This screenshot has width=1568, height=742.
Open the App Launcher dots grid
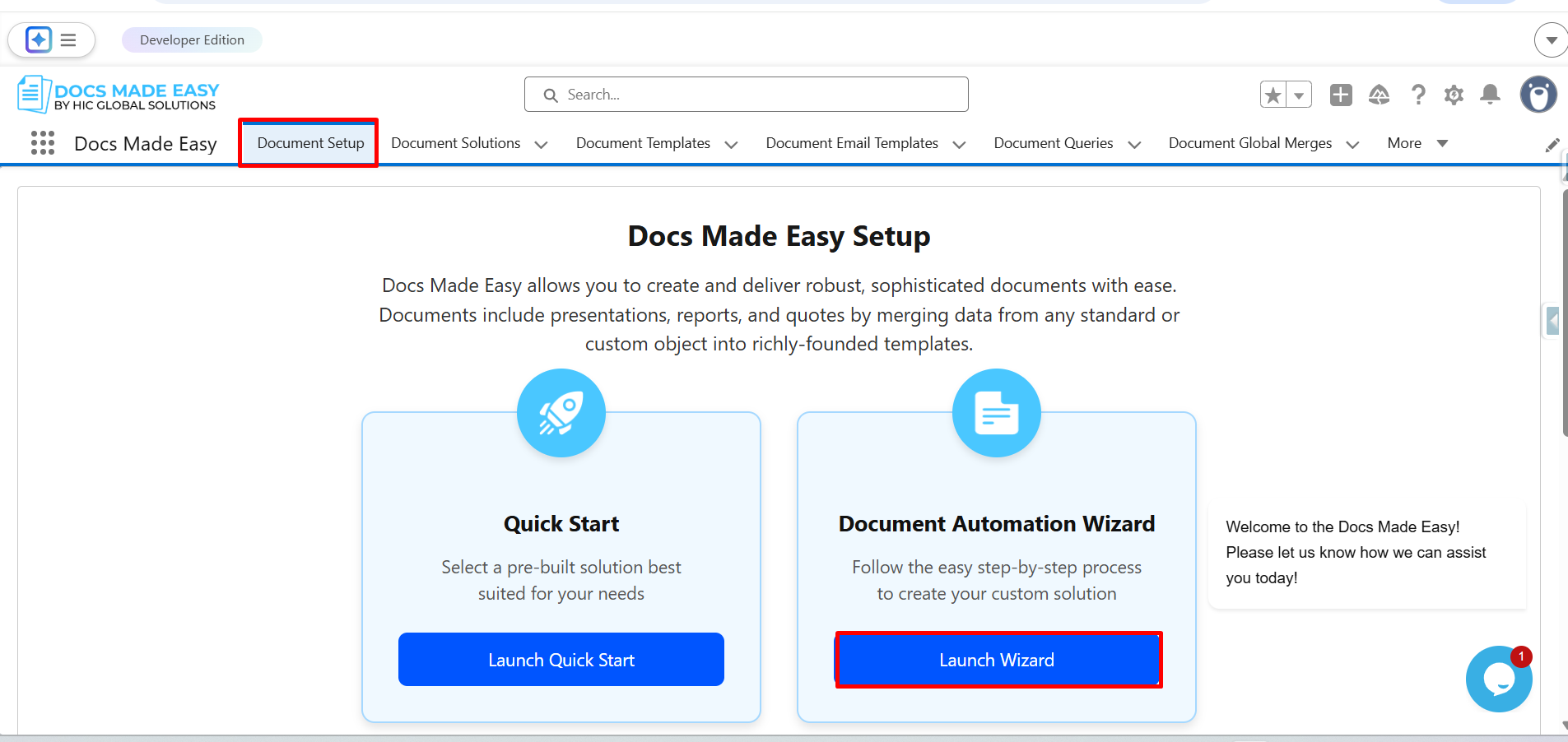tap(43, 143)
